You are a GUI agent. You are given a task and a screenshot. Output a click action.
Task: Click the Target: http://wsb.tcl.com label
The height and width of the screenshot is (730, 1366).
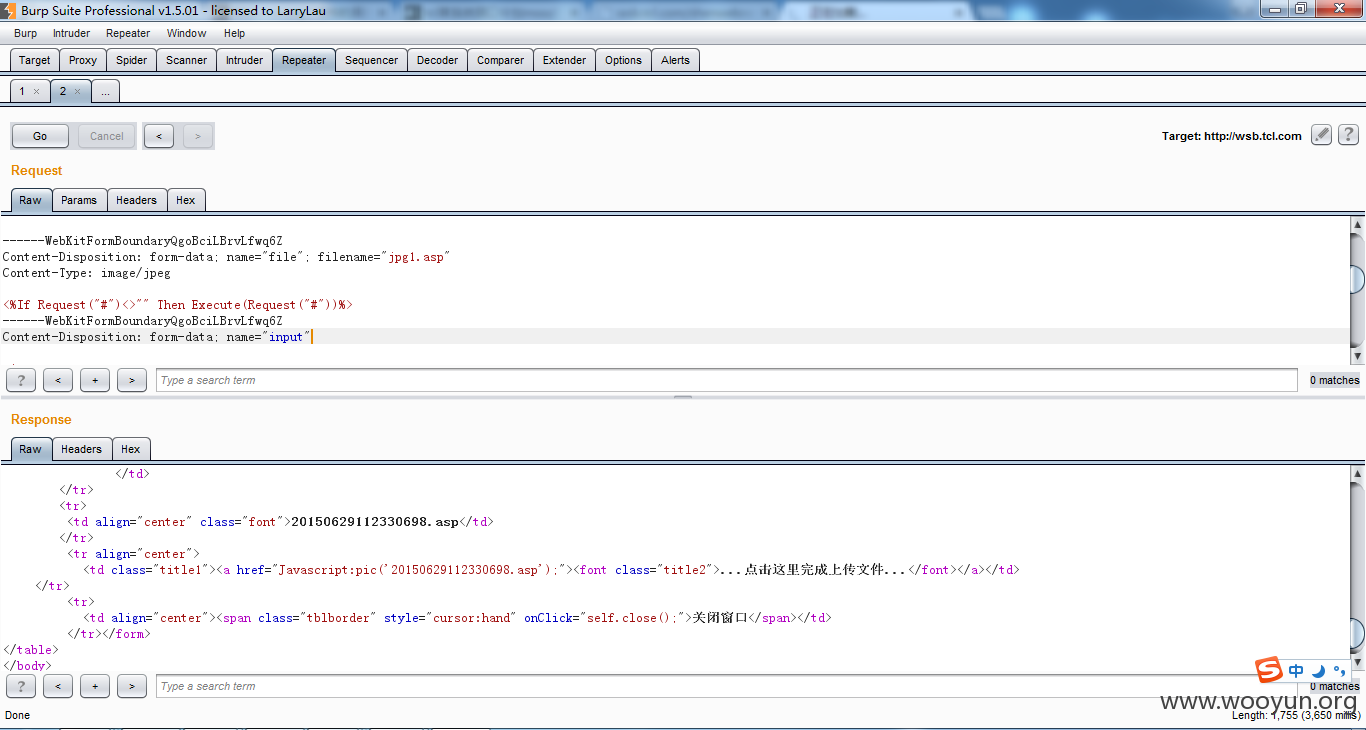[x=1231, y=136]
